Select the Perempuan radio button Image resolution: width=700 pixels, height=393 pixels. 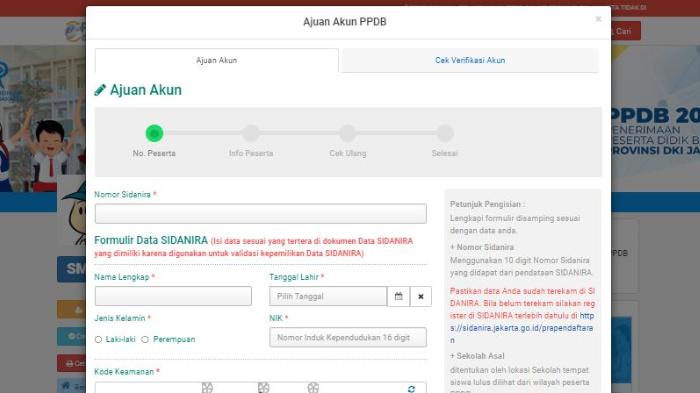pyautogui.click(x=145, y=339)
